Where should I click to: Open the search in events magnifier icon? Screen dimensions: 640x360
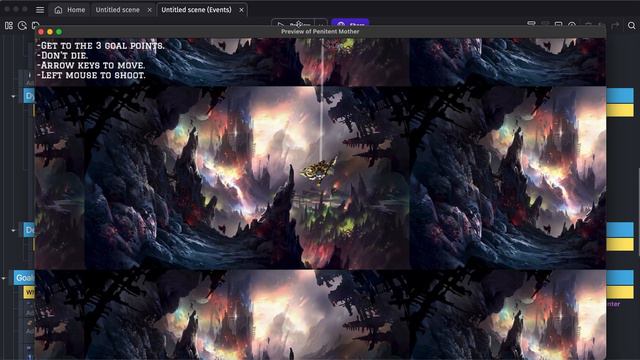pos(631,26)
